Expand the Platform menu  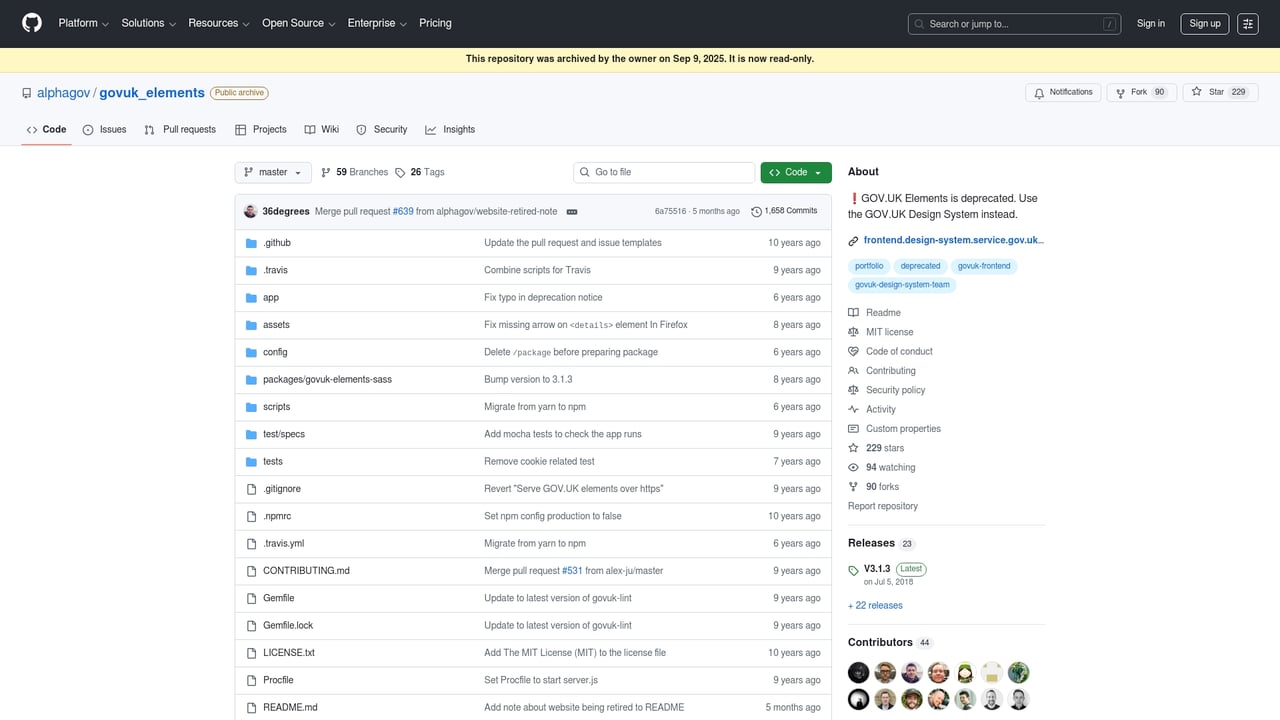pyautogui.click(x=82, y=23)
